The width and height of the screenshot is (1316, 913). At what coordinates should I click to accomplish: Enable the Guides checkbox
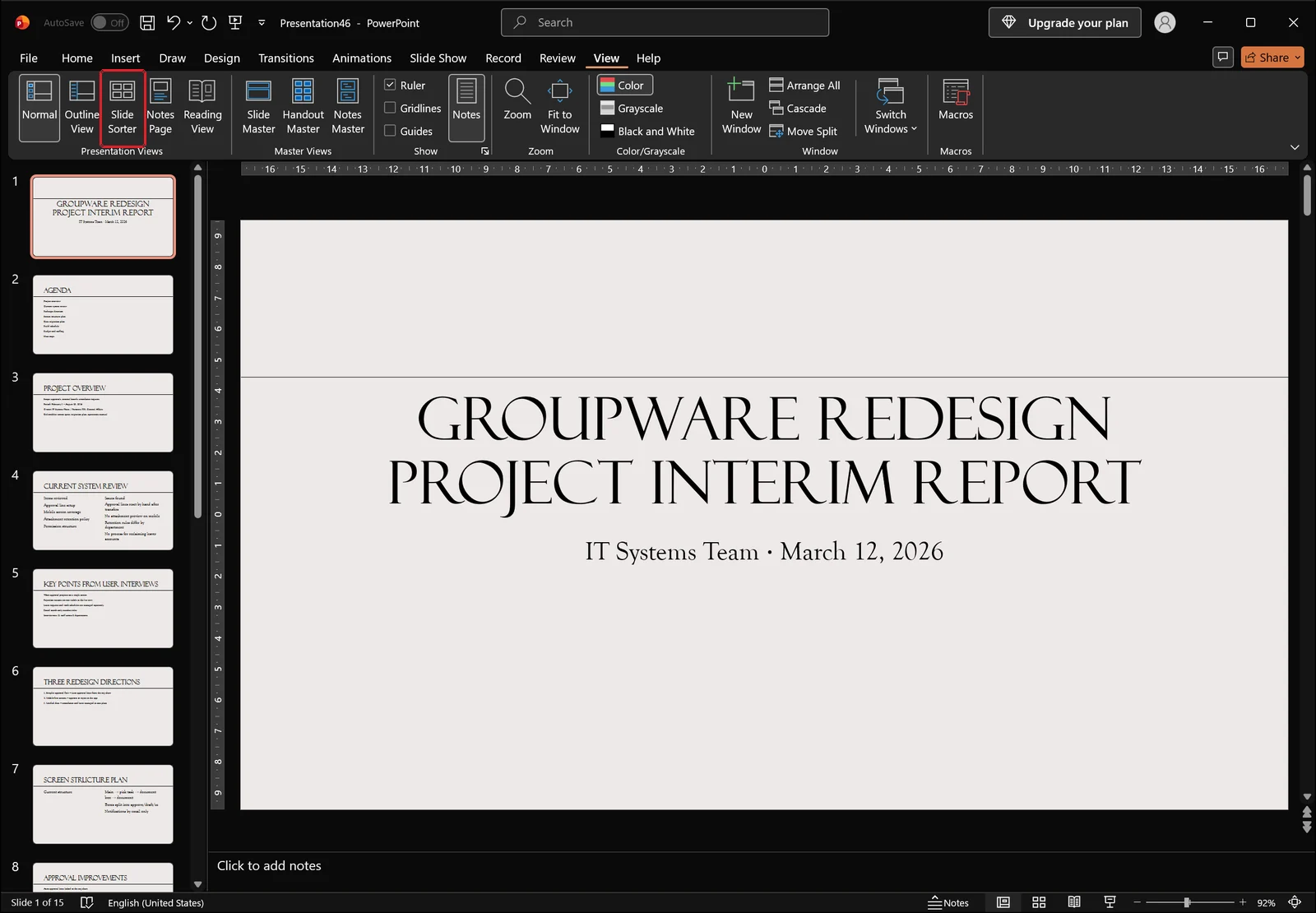point(391,131)
